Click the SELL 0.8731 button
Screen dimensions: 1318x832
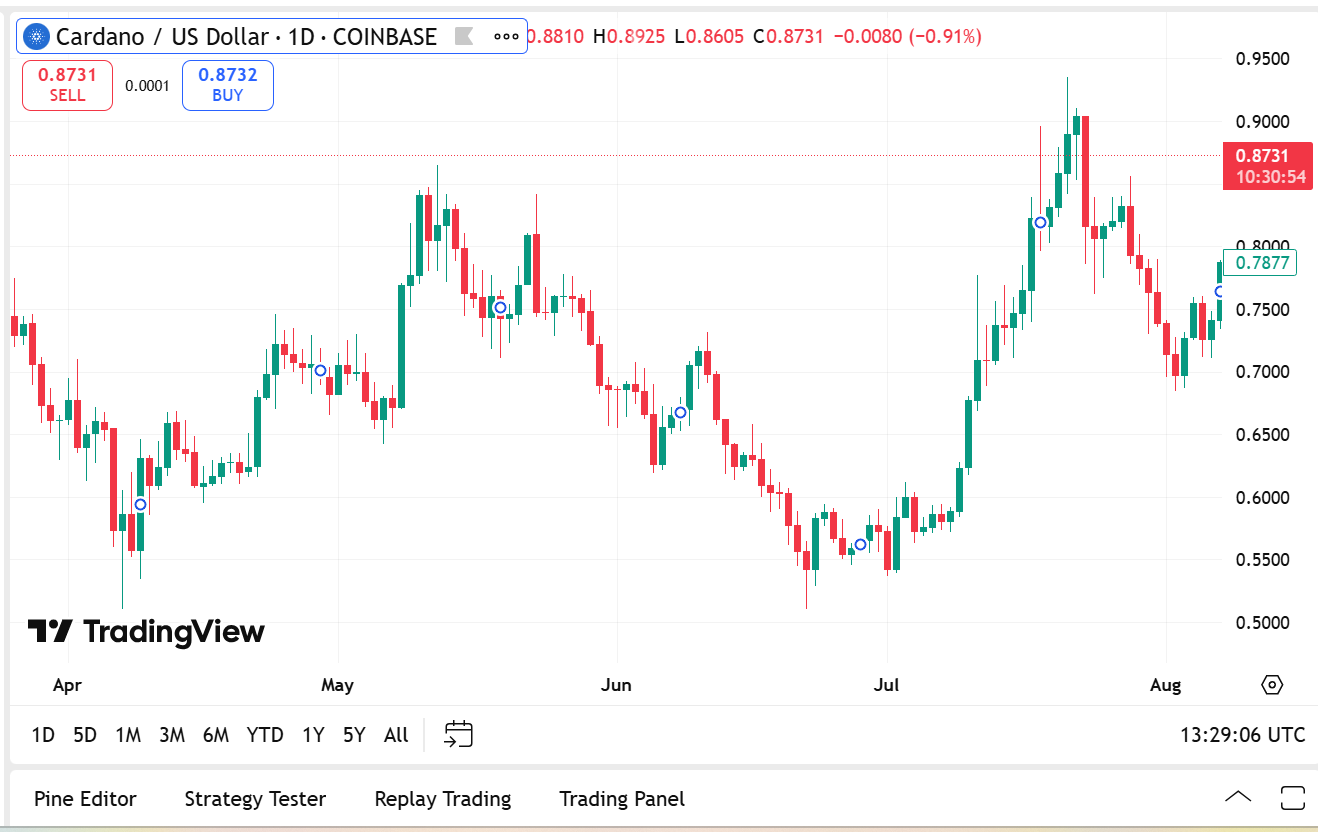67,85
